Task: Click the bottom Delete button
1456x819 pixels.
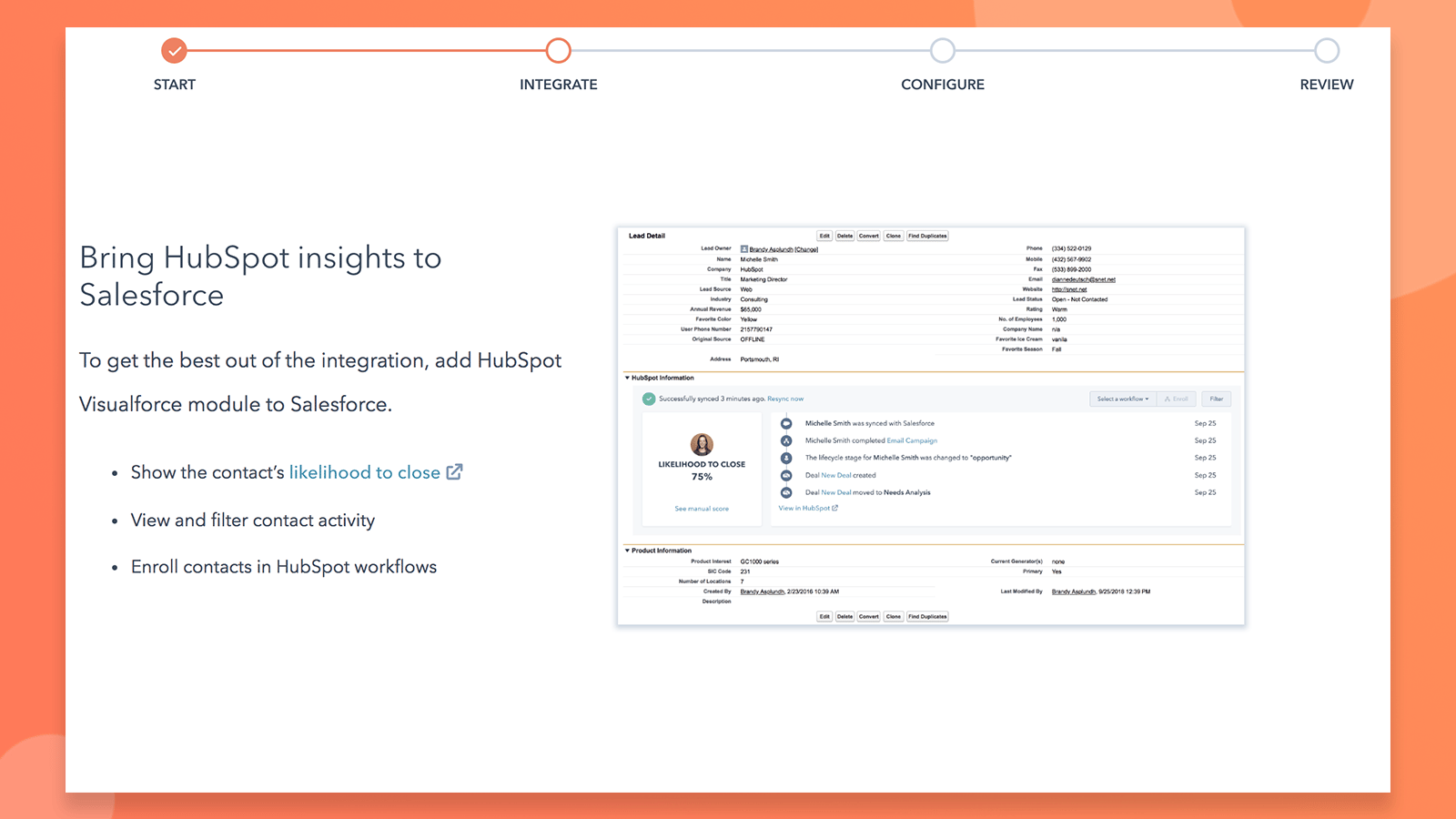Action: (845, 616)
